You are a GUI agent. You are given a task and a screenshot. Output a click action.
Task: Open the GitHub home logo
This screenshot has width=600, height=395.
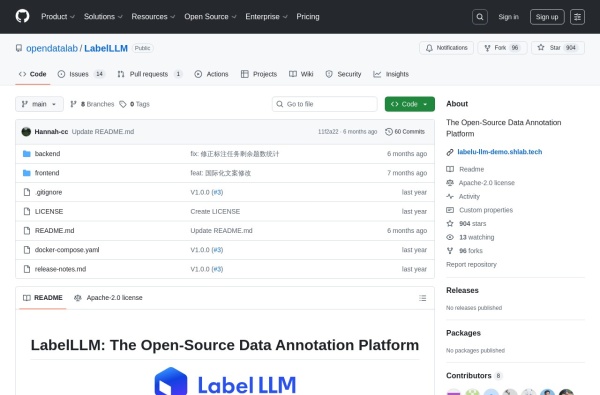(x=22, y=16)
